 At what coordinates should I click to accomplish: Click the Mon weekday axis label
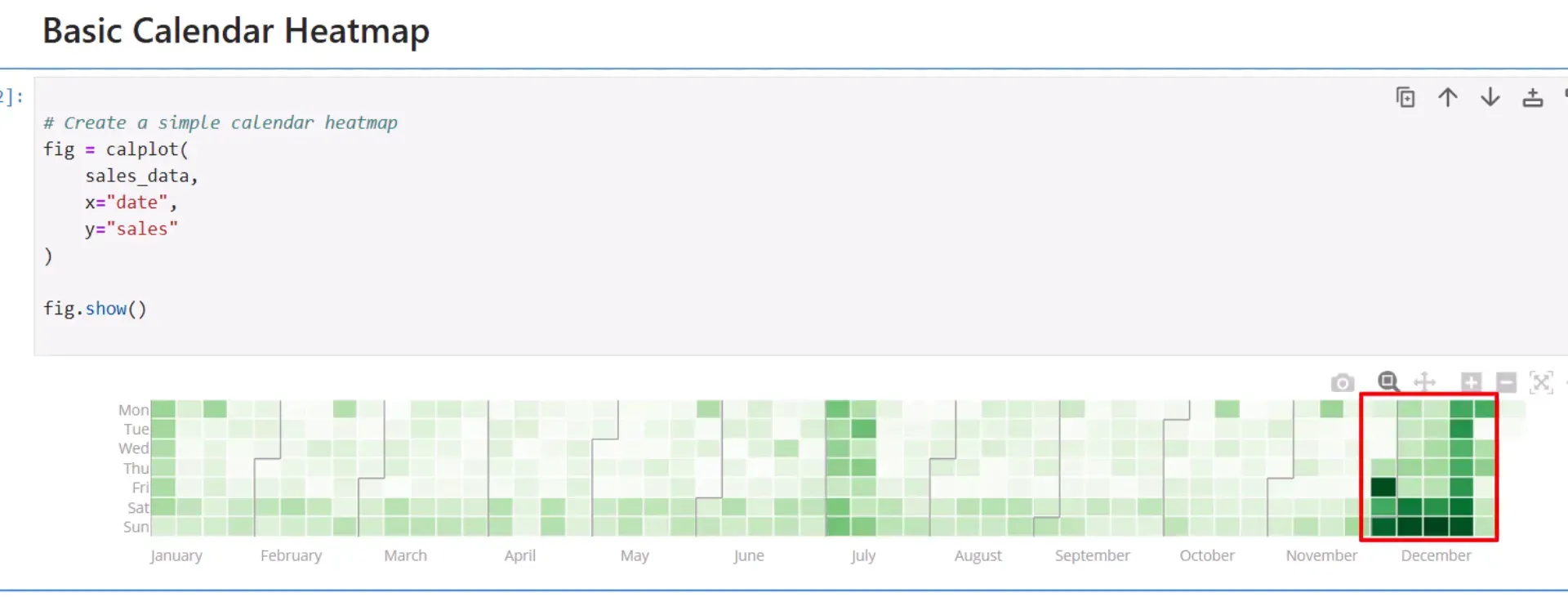click(x=133, y=410)
